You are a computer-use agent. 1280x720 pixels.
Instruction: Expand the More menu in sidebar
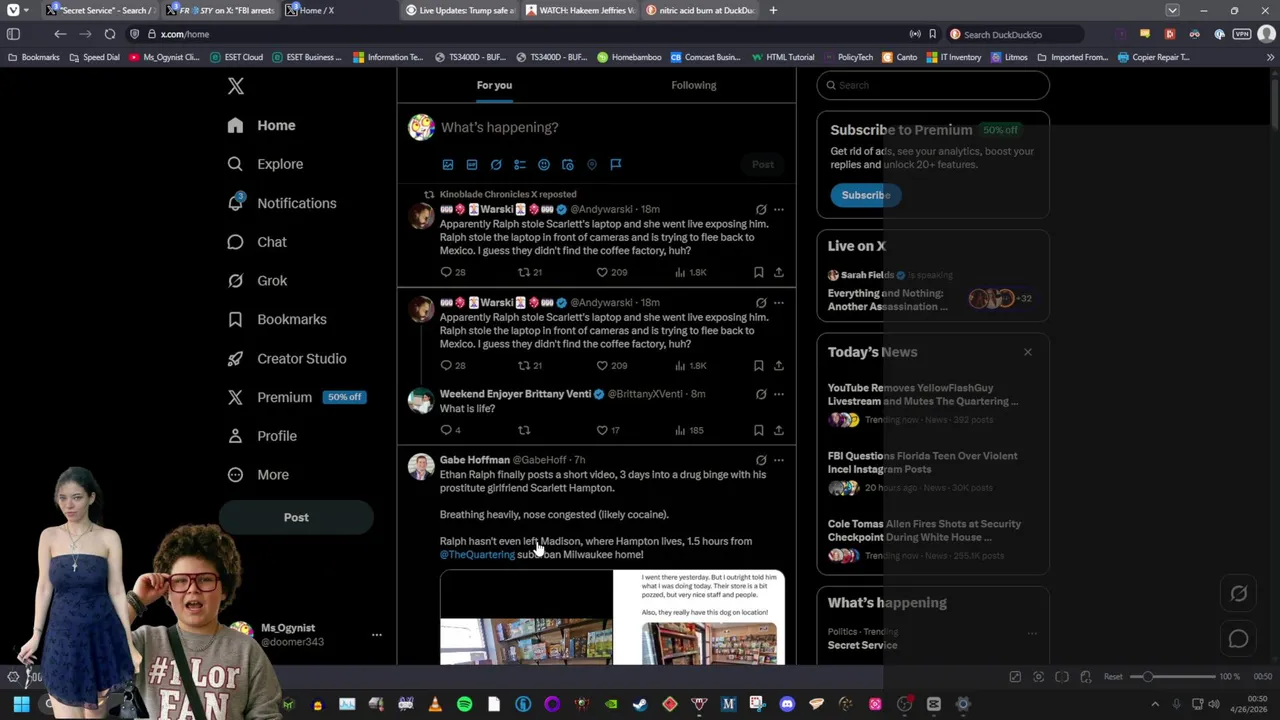coord(258,475)
